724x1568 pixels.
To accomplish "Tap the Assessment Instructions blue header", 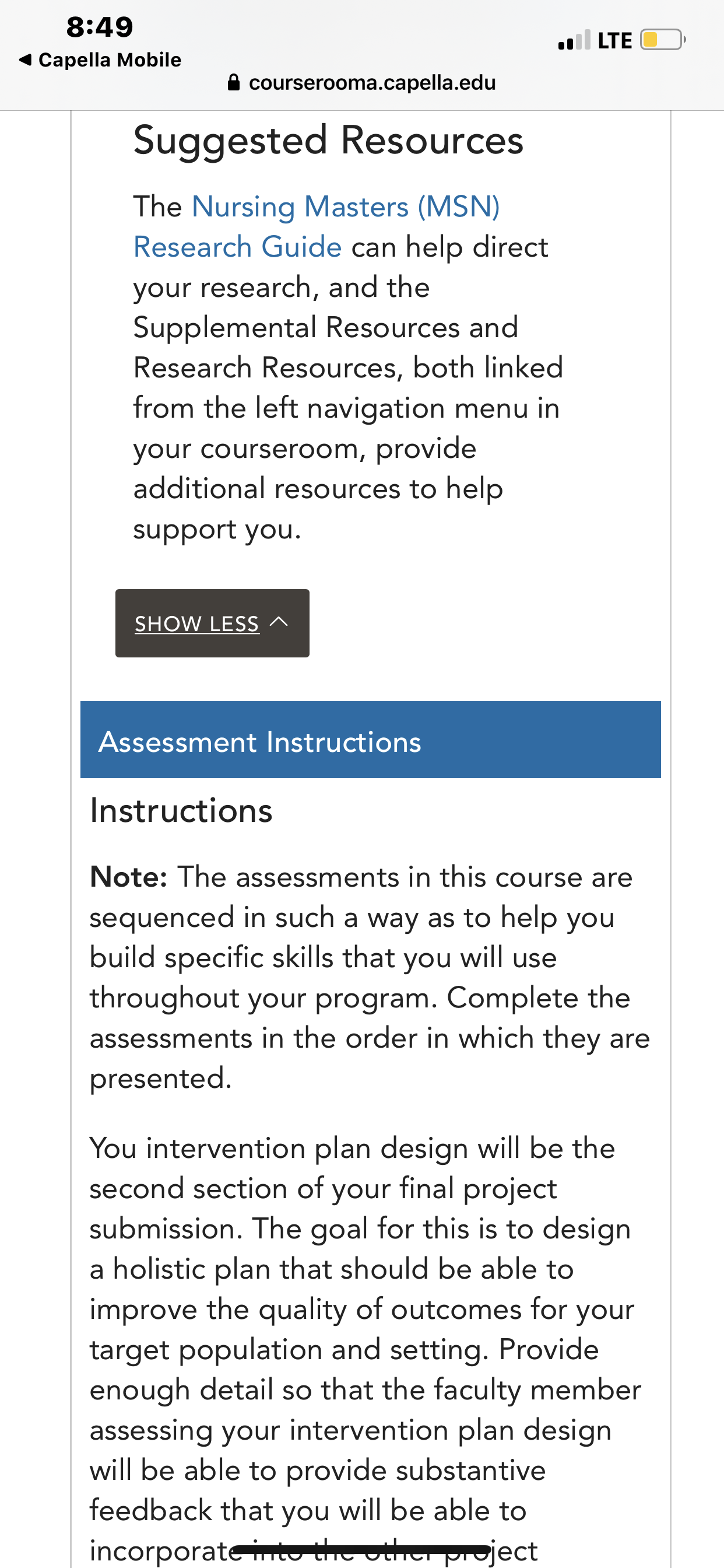I will tap(371, 740).
